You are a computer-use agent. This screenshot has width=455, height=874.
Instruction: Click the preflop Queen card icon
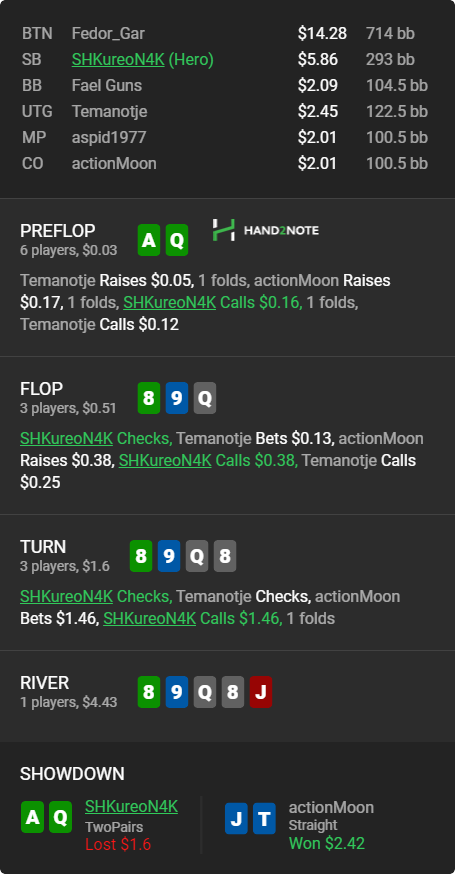(x=177, y=240)
